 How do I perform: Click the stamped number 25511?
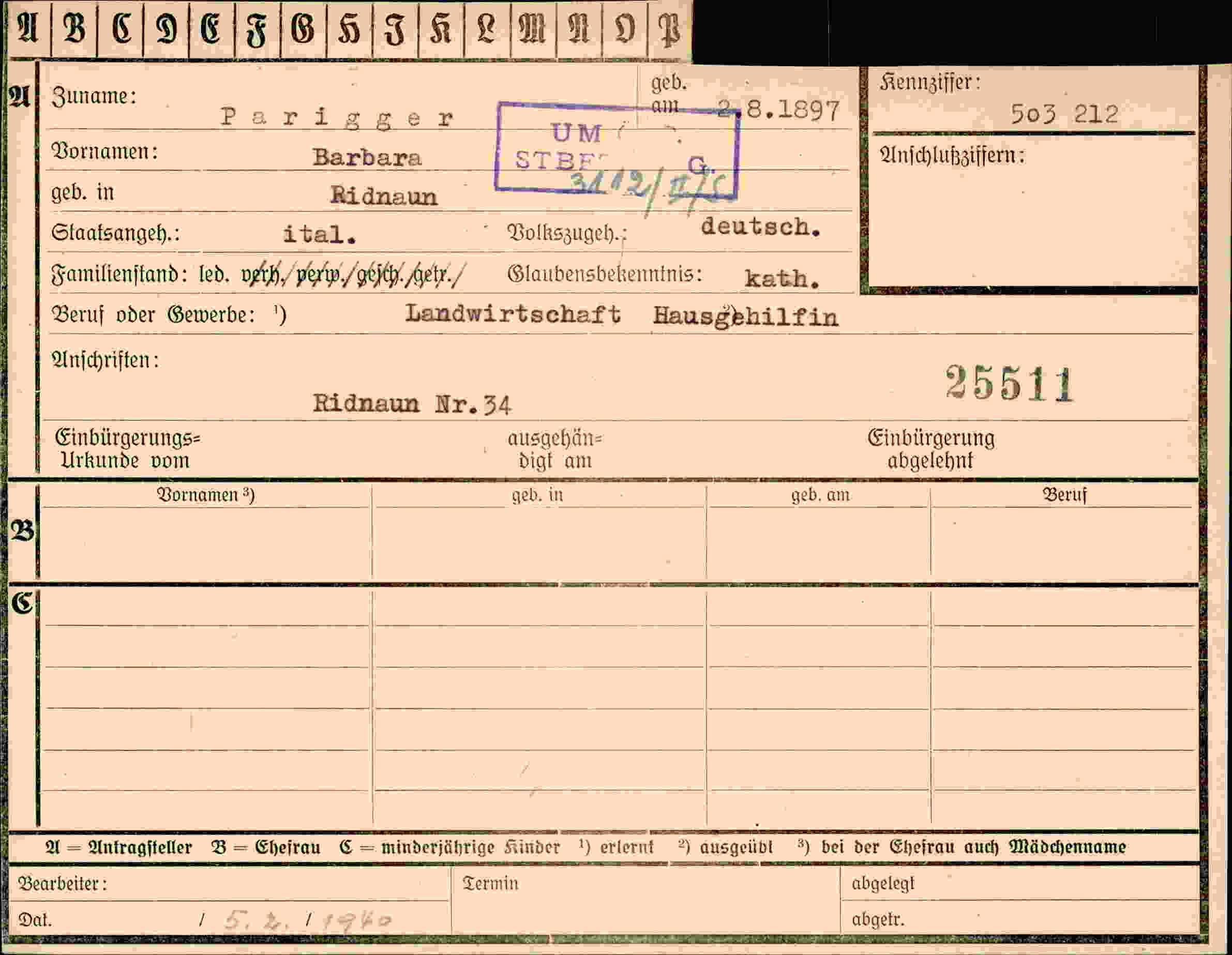coord(1010,384)
